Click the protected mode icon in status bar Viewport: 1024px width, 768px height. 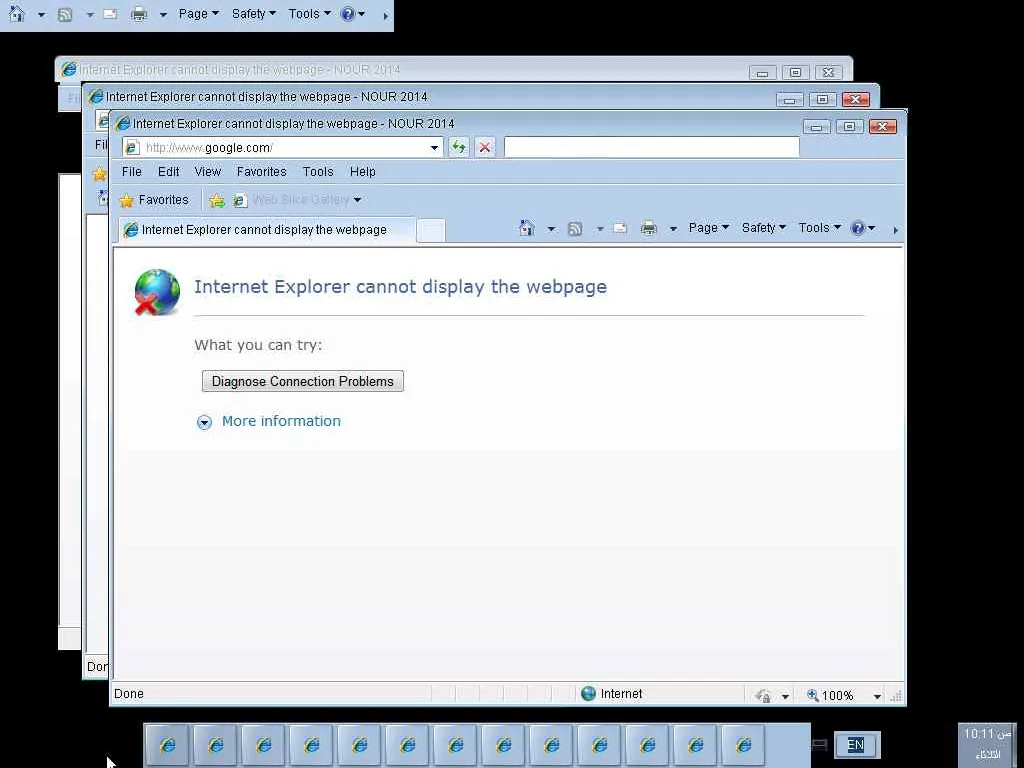coord(763,696)
